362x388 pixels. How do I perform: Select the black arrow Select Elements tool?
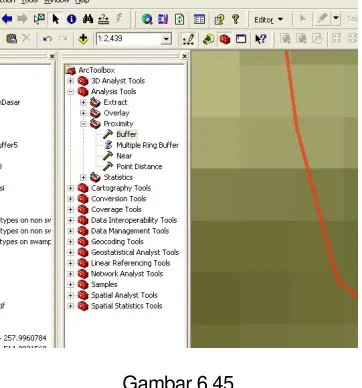55,19
